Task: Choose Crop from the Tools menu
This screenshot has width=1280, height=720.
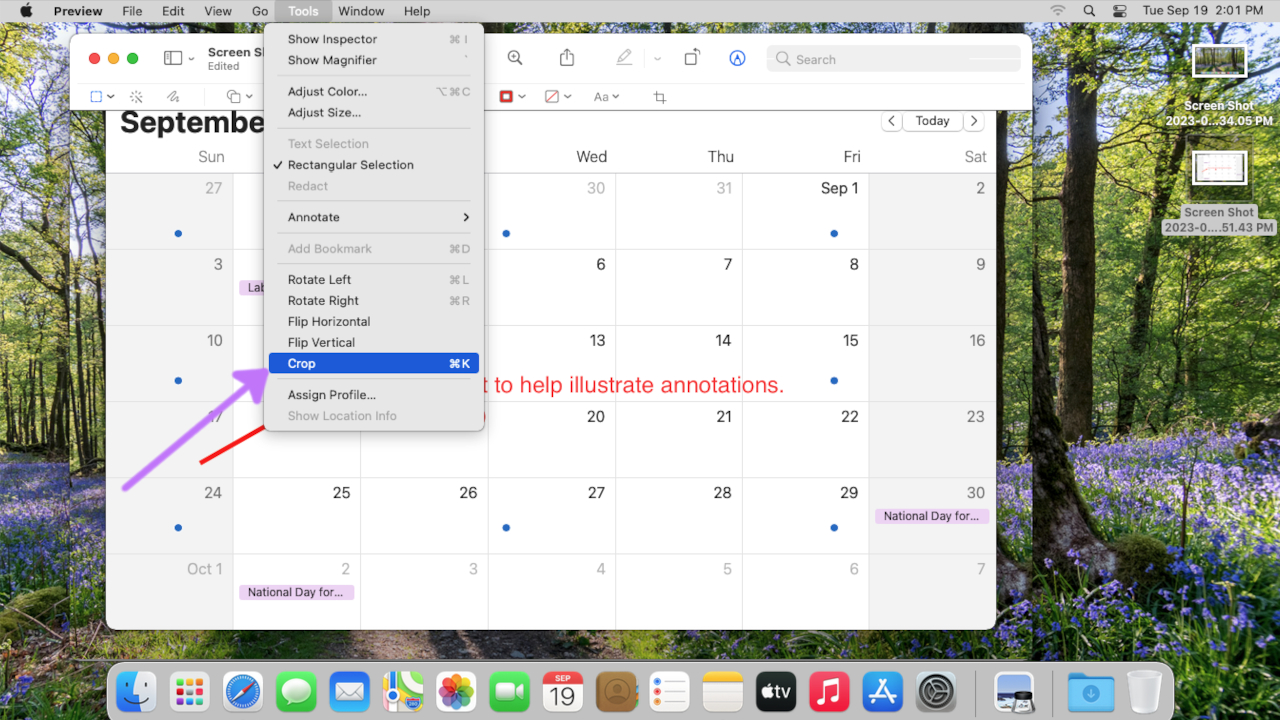Action: pos(374,364)
